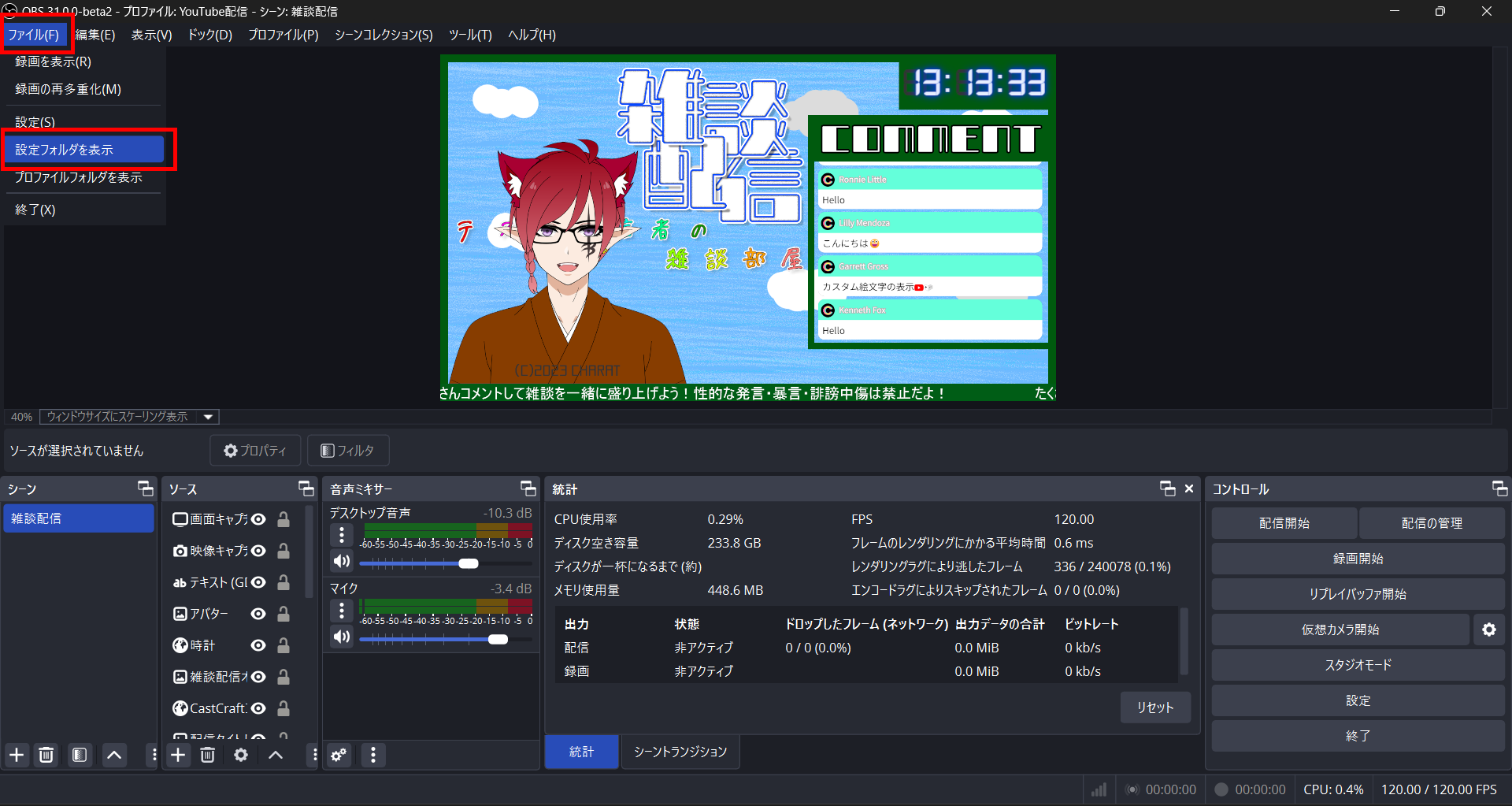Hide テキスト (GDI) source with eye
Screen dimensions: 1512x806
[258, 582]
